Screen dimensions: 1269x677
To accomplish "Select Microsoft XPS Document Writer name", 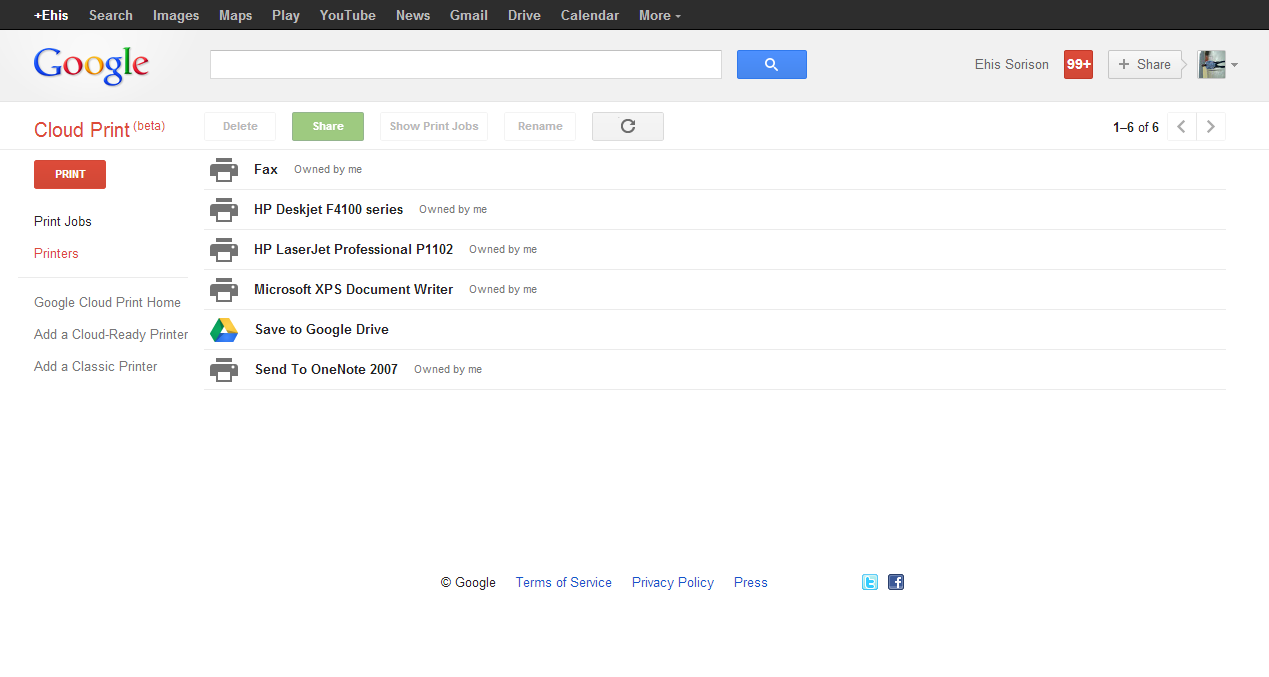I will pyautogui.click(x=354, y=289).
